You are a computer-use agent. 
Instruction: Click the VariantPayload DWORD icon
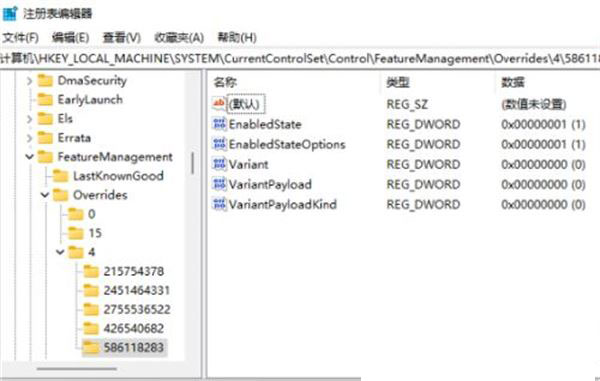pyautogui.click(x=219, y=184)
